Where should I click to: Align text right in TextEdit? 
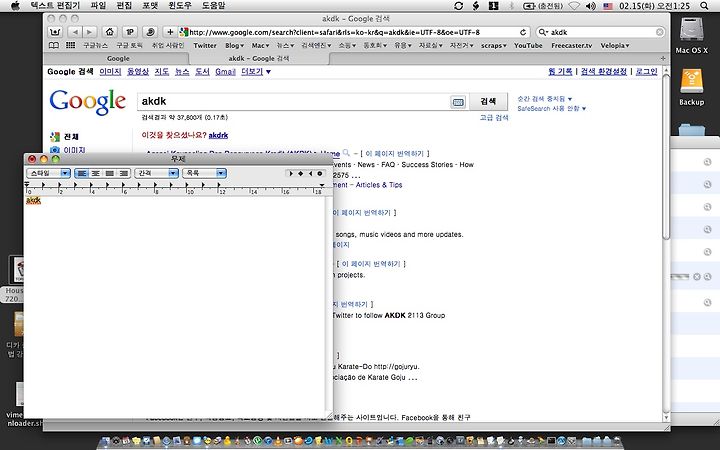pos(124,173)
